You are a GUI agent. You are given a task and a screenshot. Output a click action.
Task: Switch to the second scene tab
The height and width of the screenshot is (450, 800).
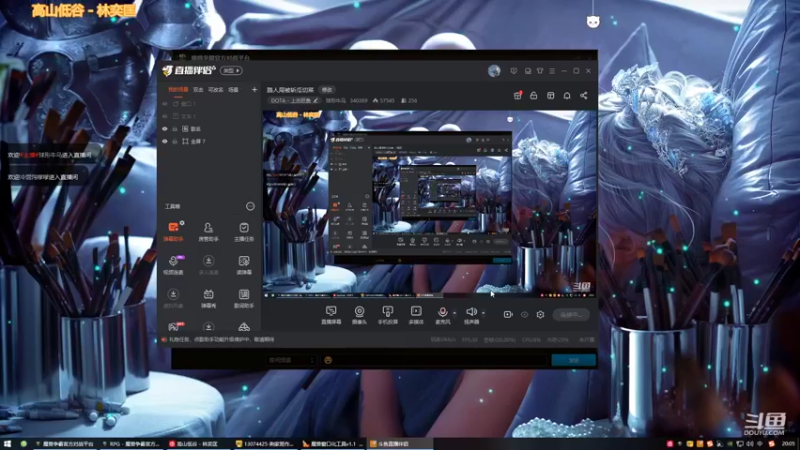(198, 90)
